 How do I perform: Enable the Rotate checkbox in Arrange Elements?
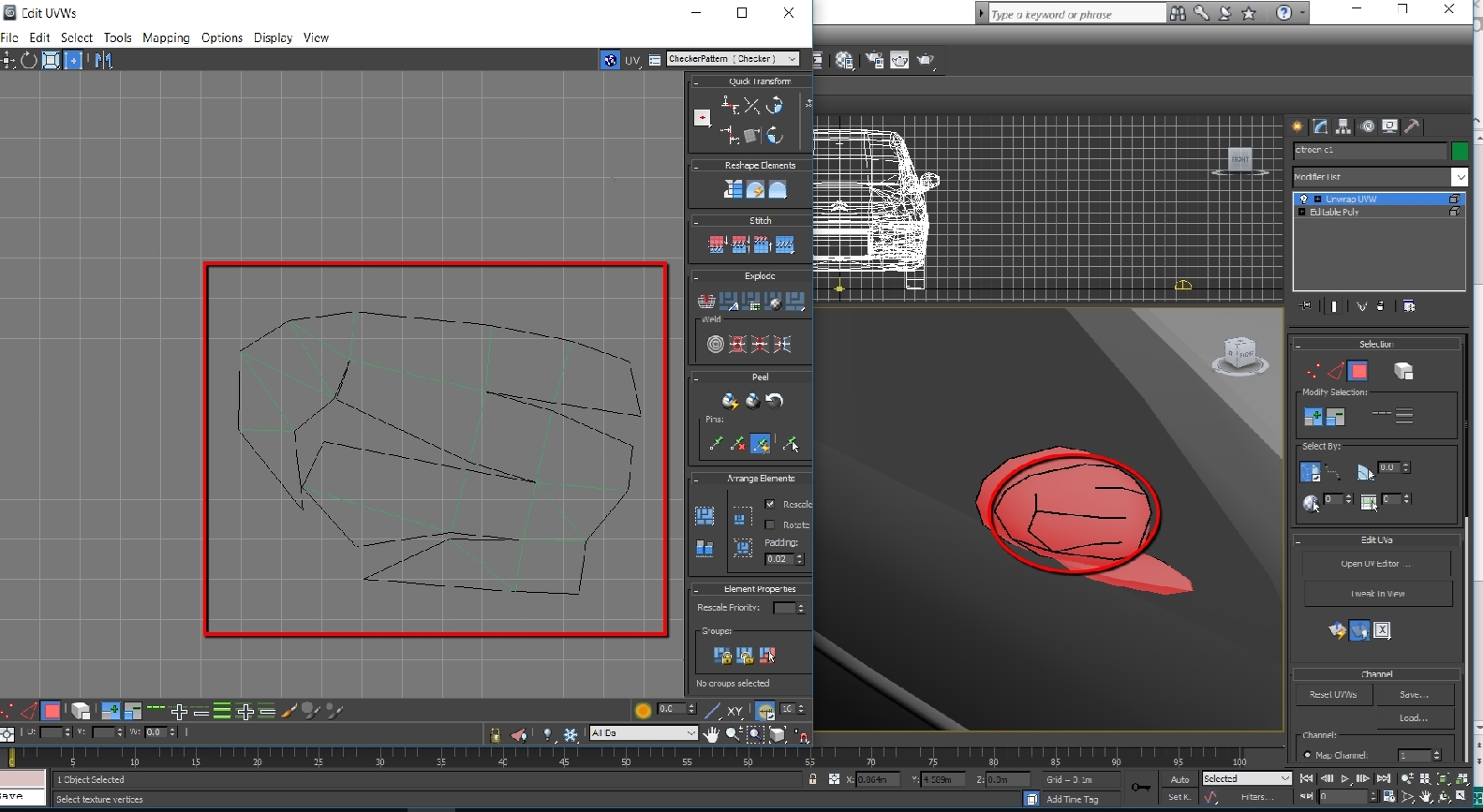pos(770,524)
